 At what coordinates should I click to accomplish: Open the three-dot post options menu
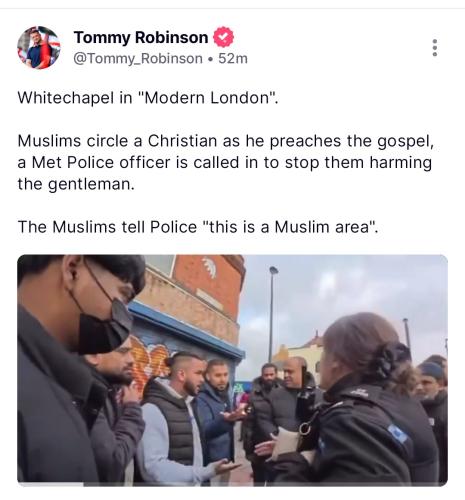point(435,48)
